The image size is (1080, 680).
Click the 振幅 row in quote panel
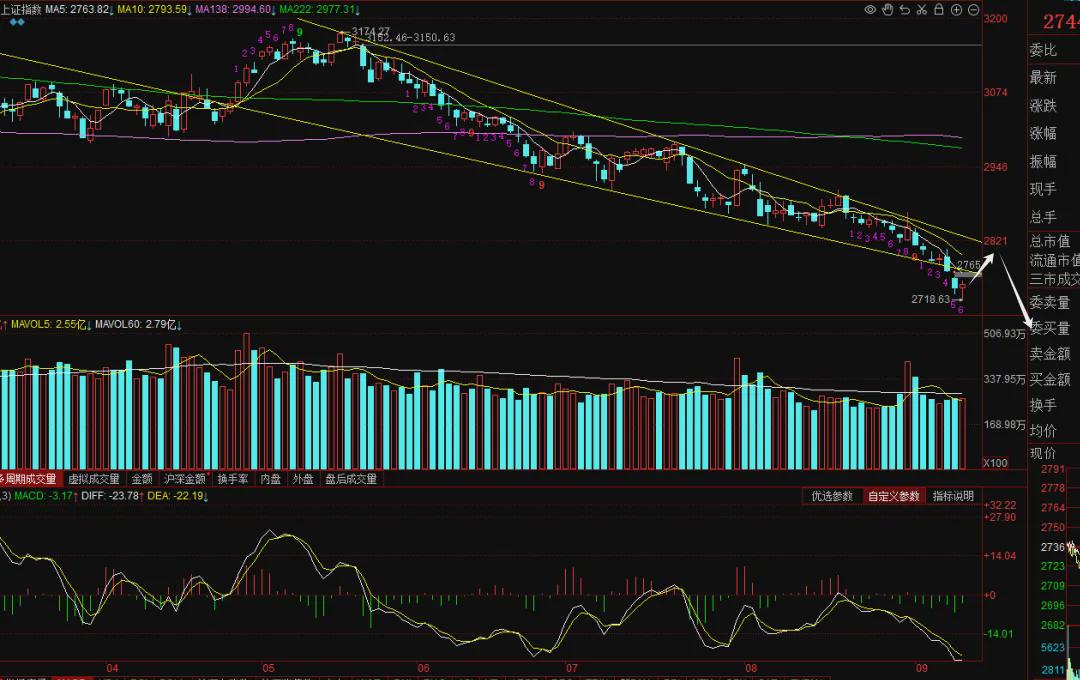1043,161
